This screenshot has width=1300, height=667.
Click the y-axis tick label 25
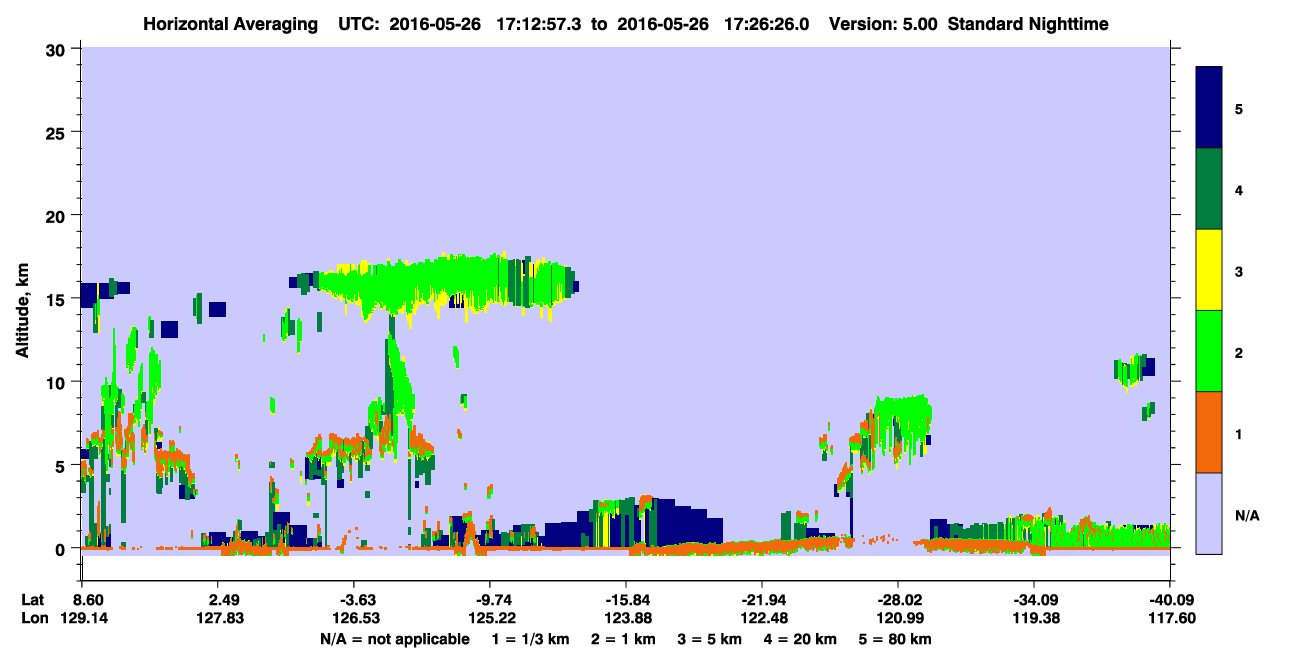[x=57, y=133]
